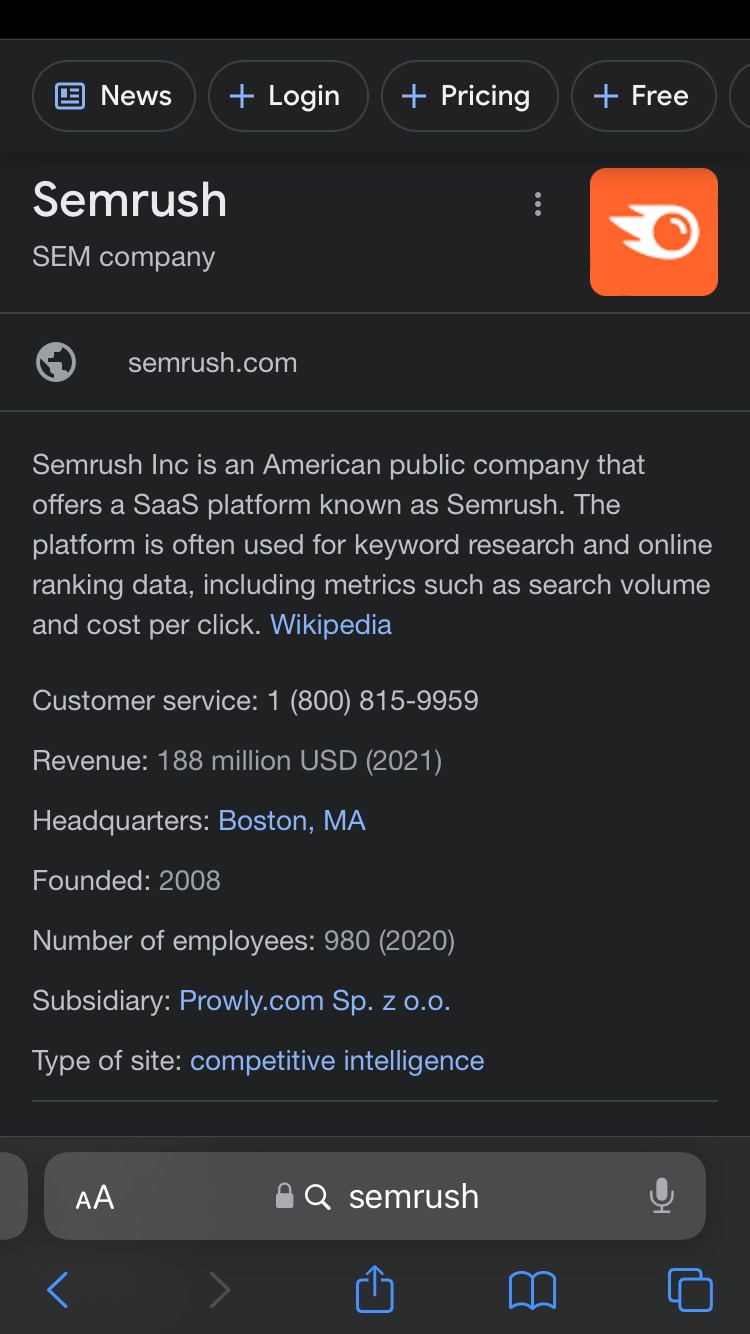Image resolution: width=750 pixels, height=1334 pixels.
Task: Open the three-dot options menu for Semrush
Action: pos(537,204)
